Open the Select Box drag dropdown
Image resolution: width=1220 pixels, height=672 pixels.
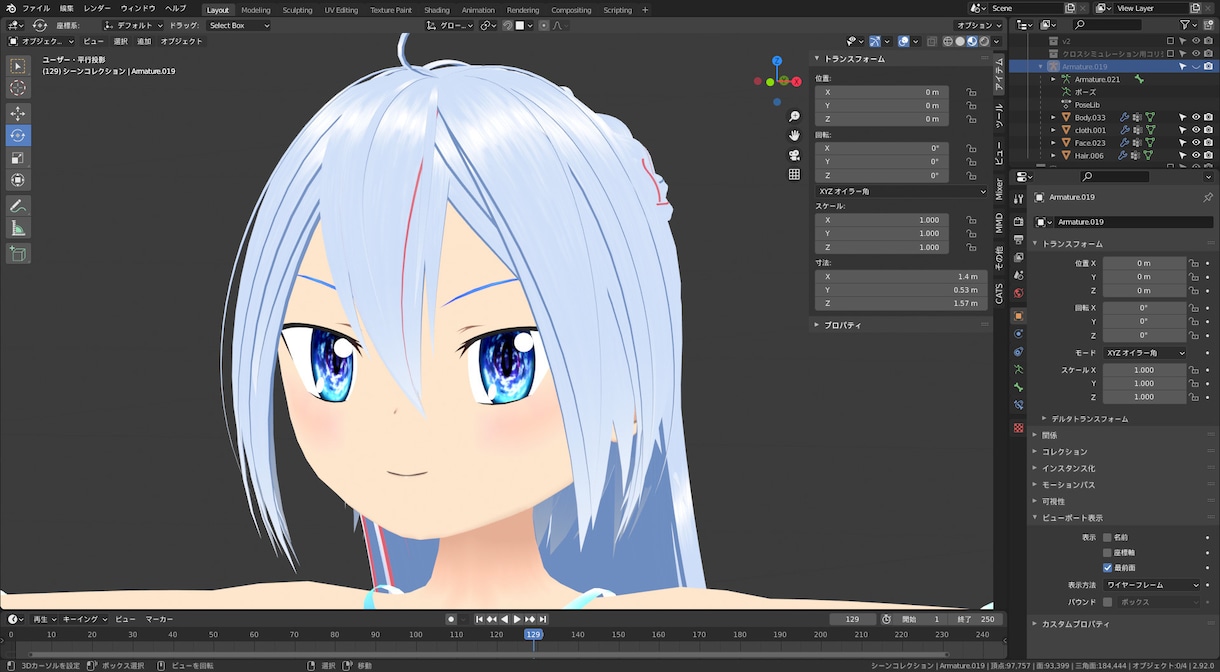238,25
